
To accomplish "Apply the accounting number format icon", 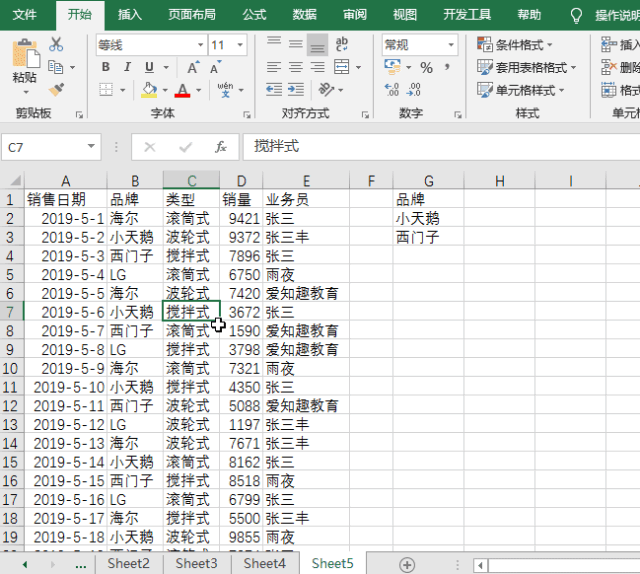I will (x=393, y=67).
